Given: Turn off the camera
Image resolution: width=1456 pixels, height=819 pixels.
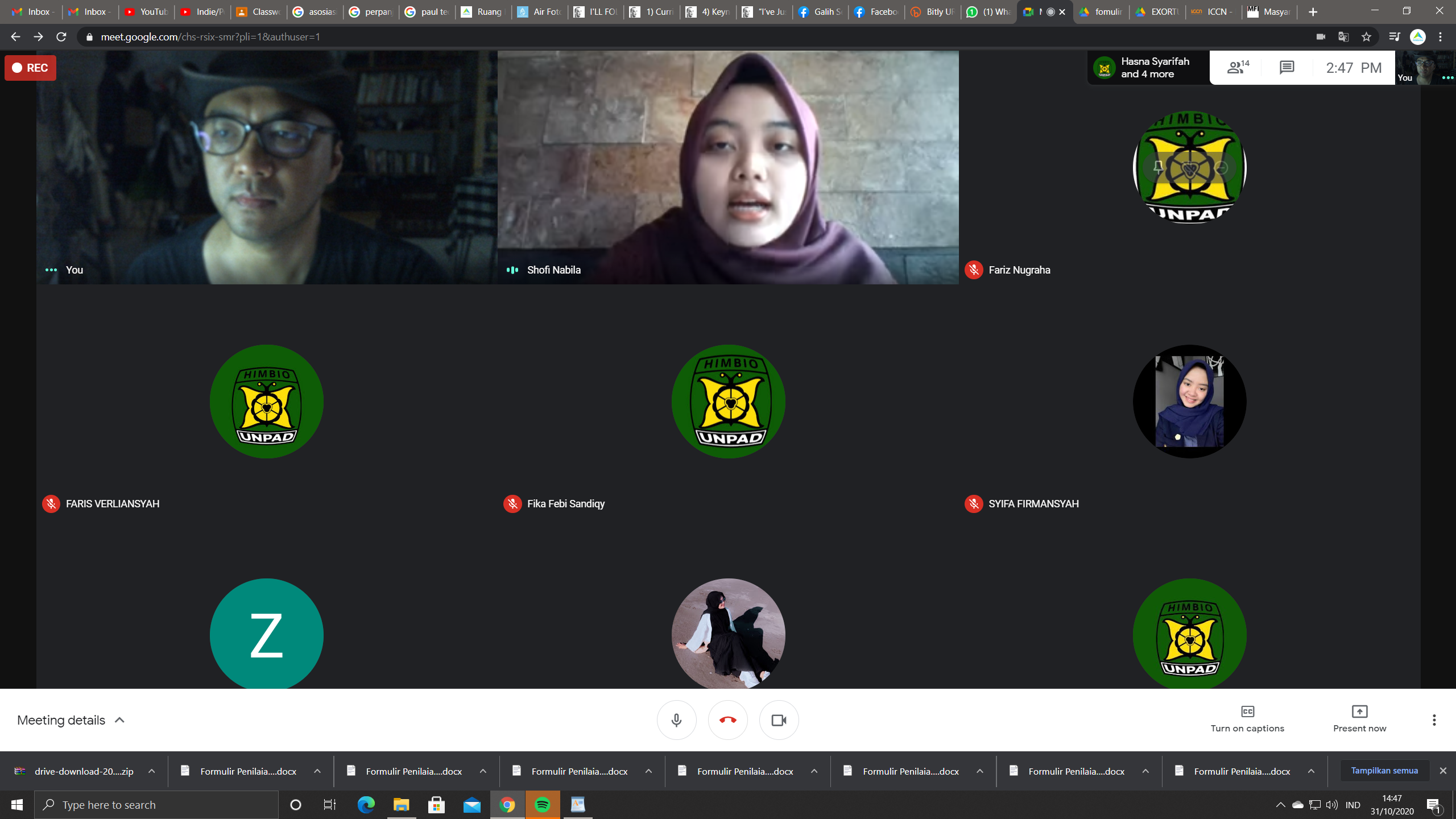Looking at the screenshot, I should click(x=779, y=720).
